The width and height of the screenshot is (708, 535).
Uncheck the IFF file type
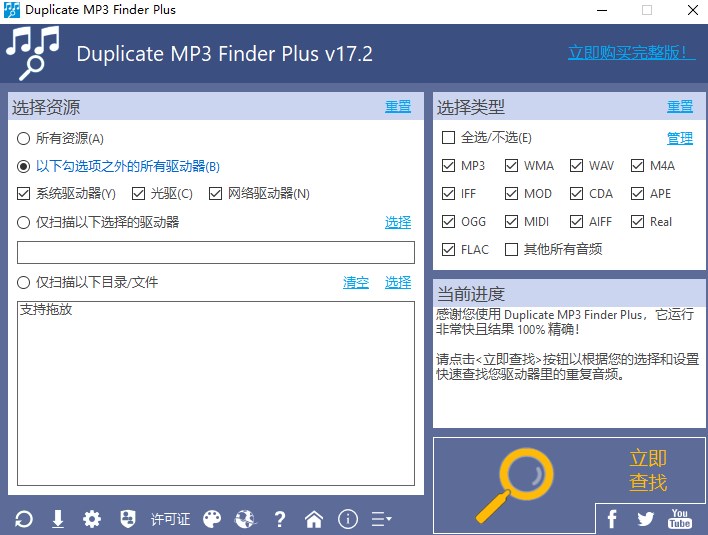[x=448, y=194]
